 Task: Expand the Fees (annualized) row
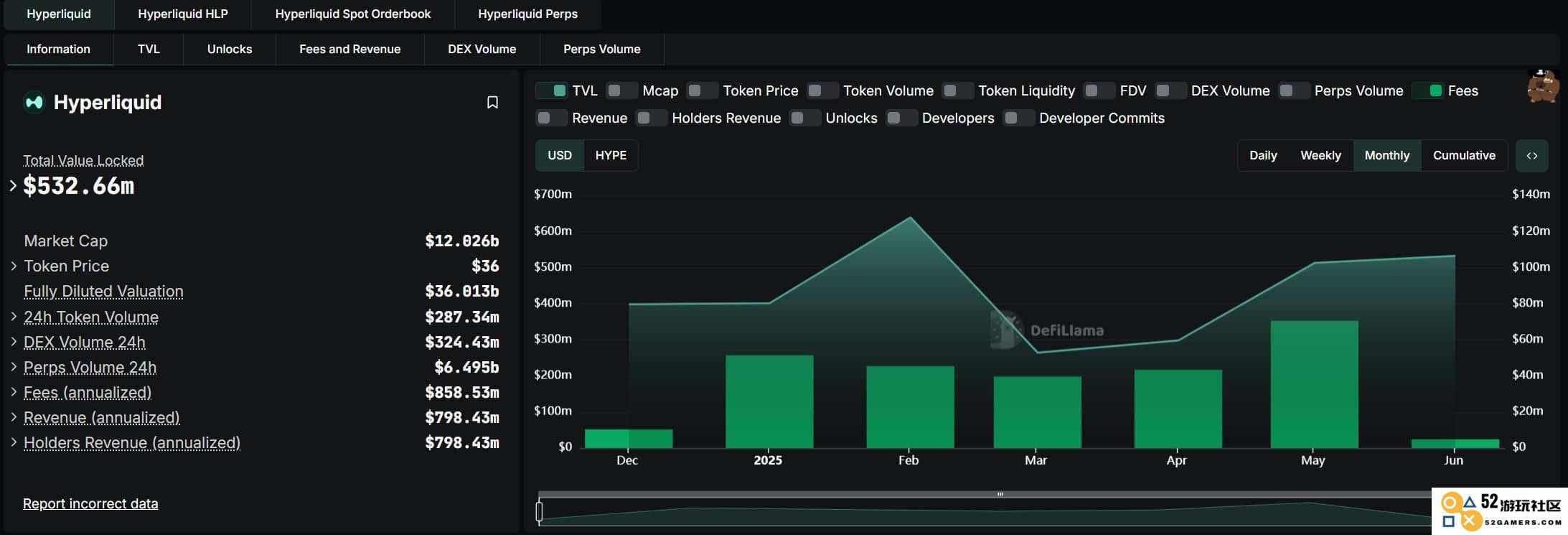tap(14, 391)
